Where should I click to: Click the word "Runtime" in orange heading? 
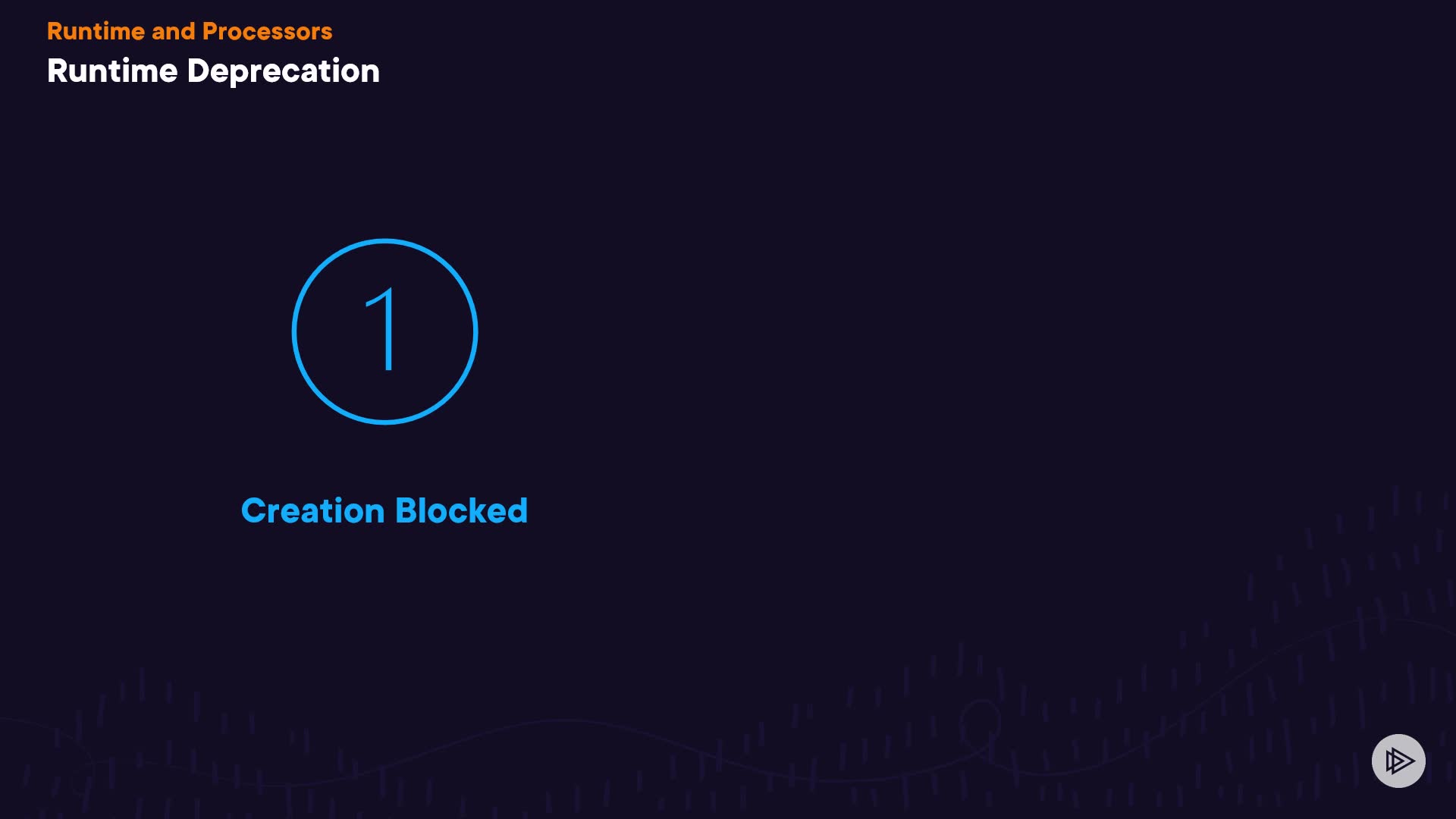pos(96,31)
